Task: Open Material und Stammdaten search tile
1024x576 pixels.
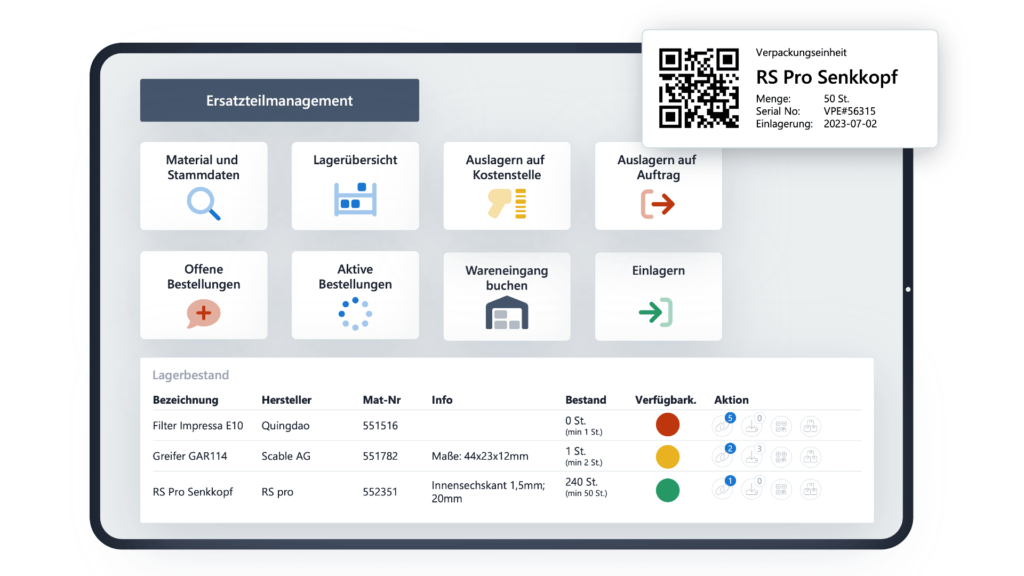Action: pyautogui.click(x=203, y=186)
